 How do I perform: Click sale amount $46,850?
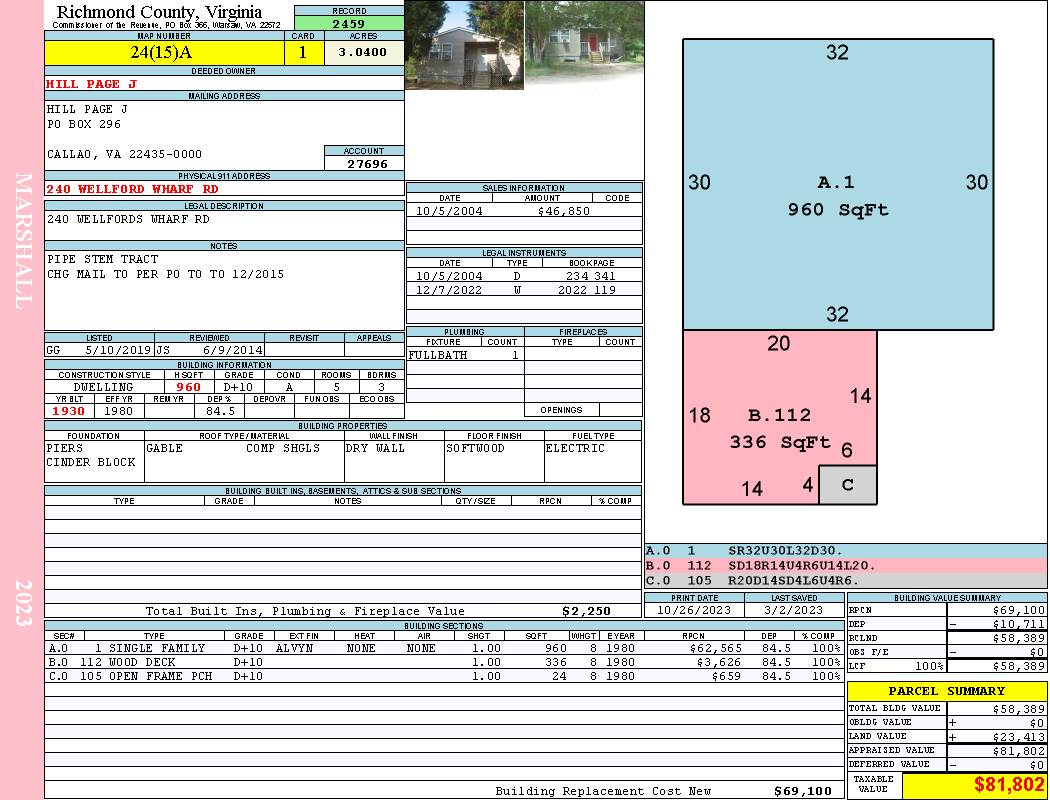[564, 211]
